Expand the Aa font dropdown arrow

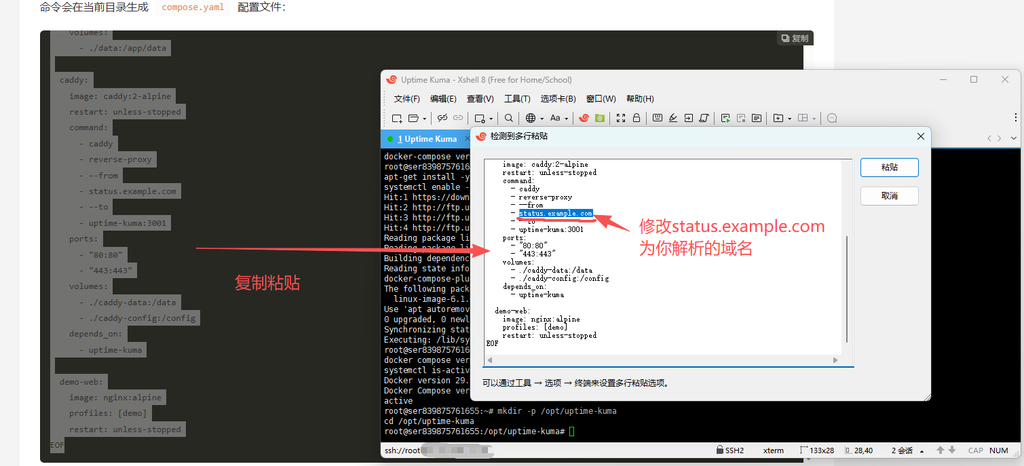click(x=566, y=119)
